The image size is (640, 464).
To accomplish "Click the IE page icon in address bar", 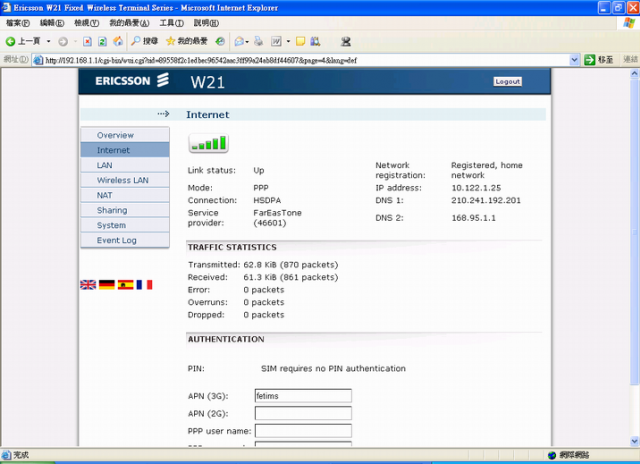I will click(x=38, y=60).
